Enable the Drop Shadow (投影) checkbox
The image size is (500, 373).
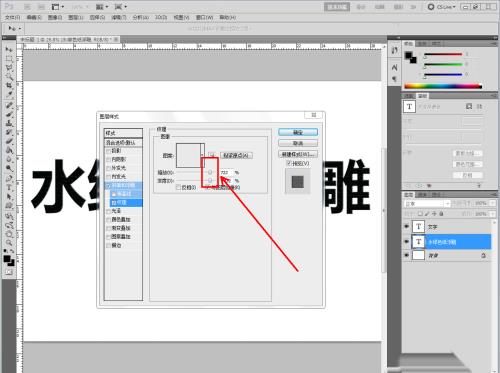click(x=108, y=151)
